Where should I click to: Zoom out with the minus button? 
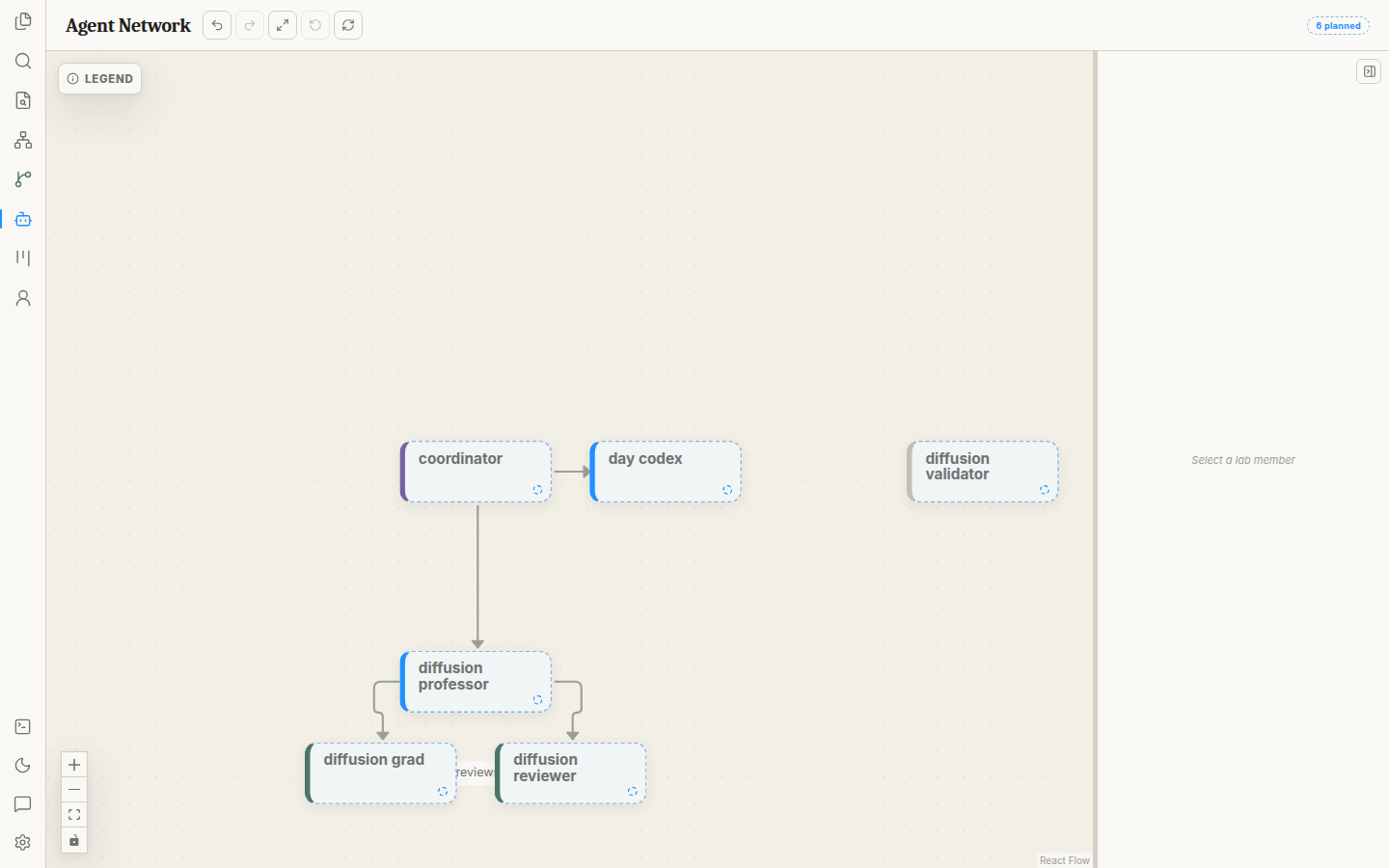coord(74,790)
